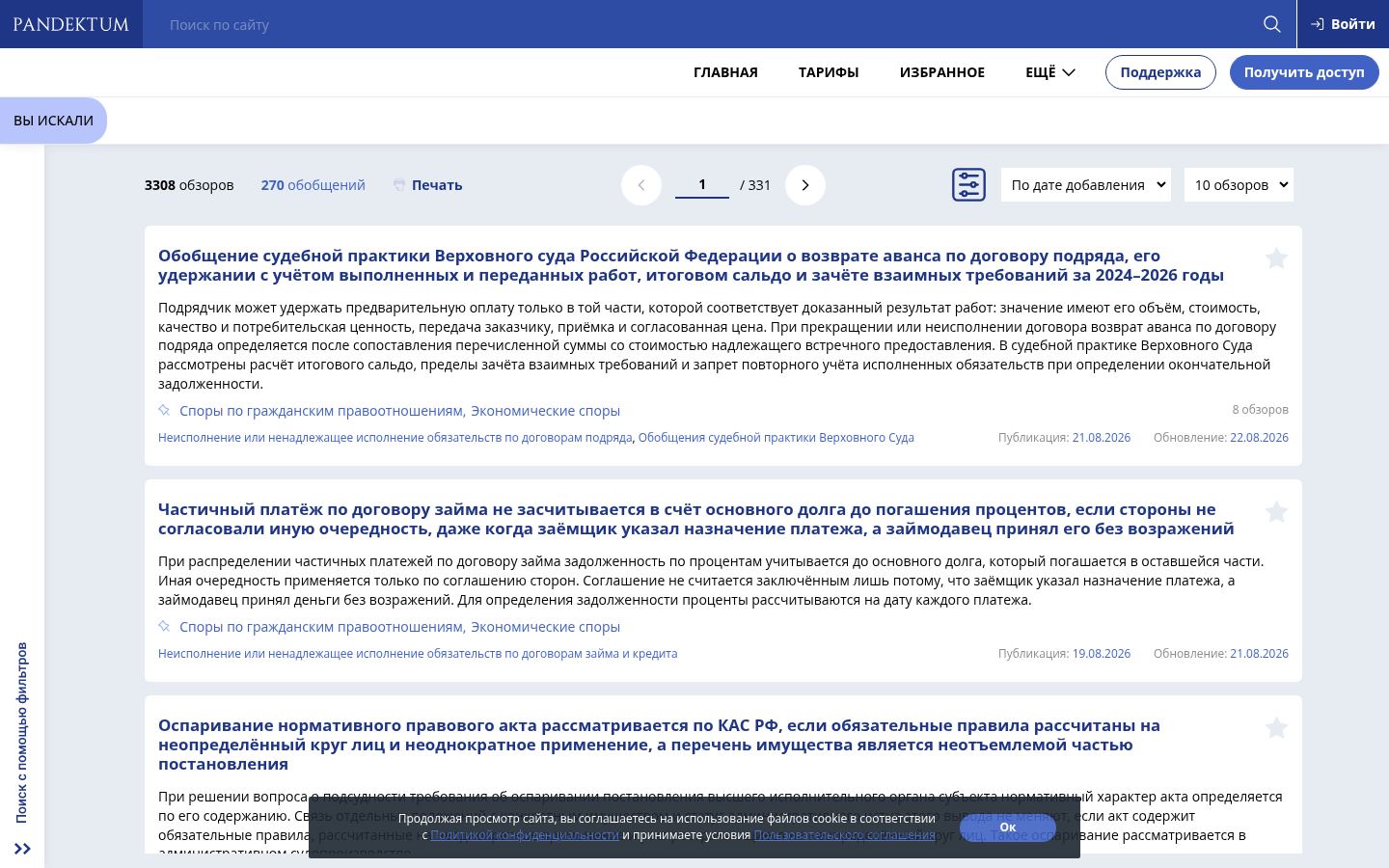The height and width of the screenshot is (868, 1389).
Task: Go to previous page arrow
Action: [641, 185]
